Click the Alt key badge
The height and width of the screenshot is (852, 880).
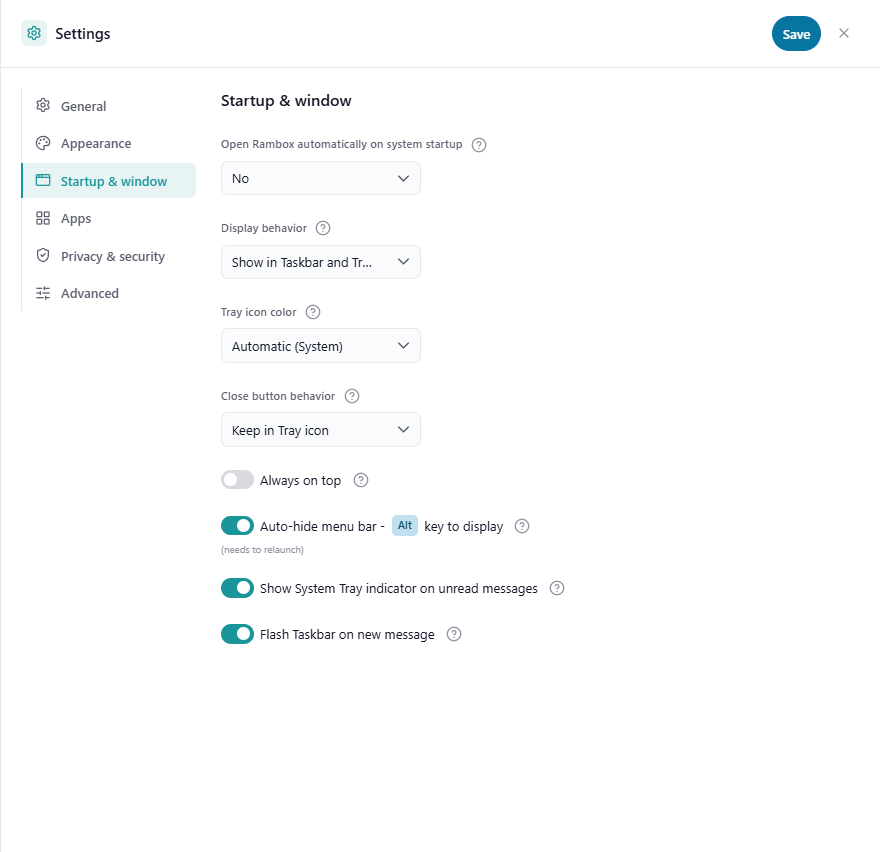click(x=405, y=525)
